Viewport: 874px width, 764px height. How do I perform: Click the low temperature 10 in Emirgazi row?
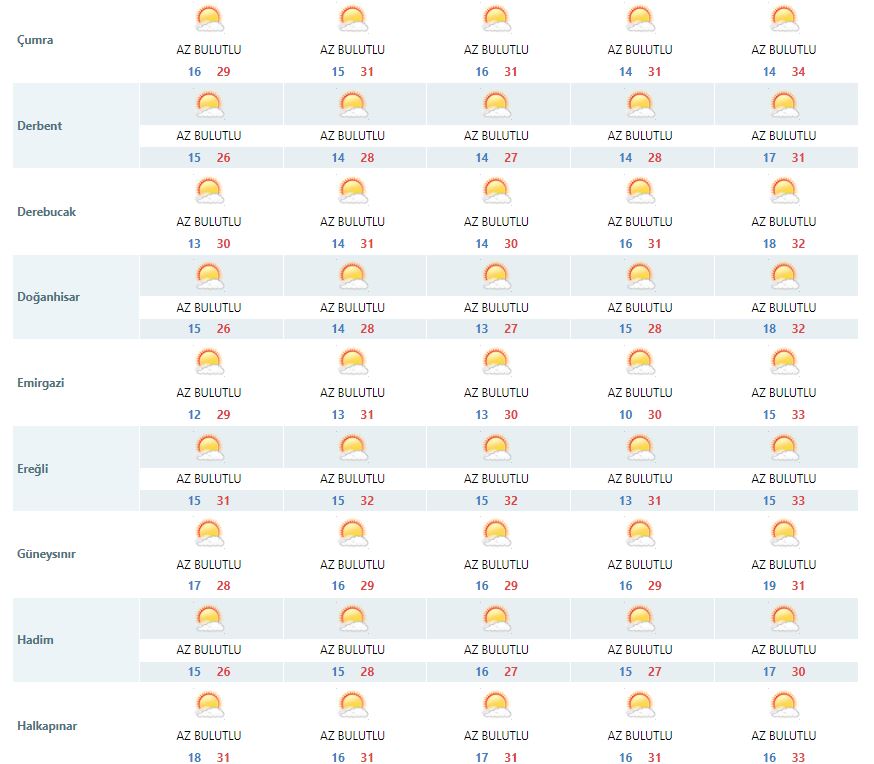(626, 415)
